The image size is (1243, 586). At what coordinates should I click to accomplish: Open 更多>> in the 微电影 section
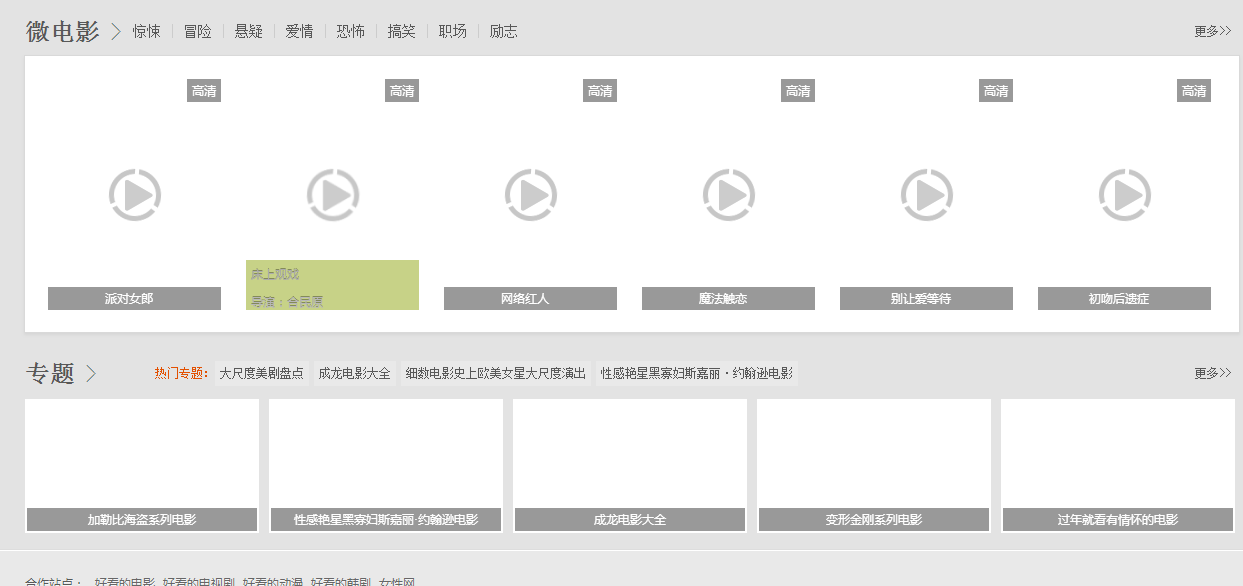(x=1212, y=32)
